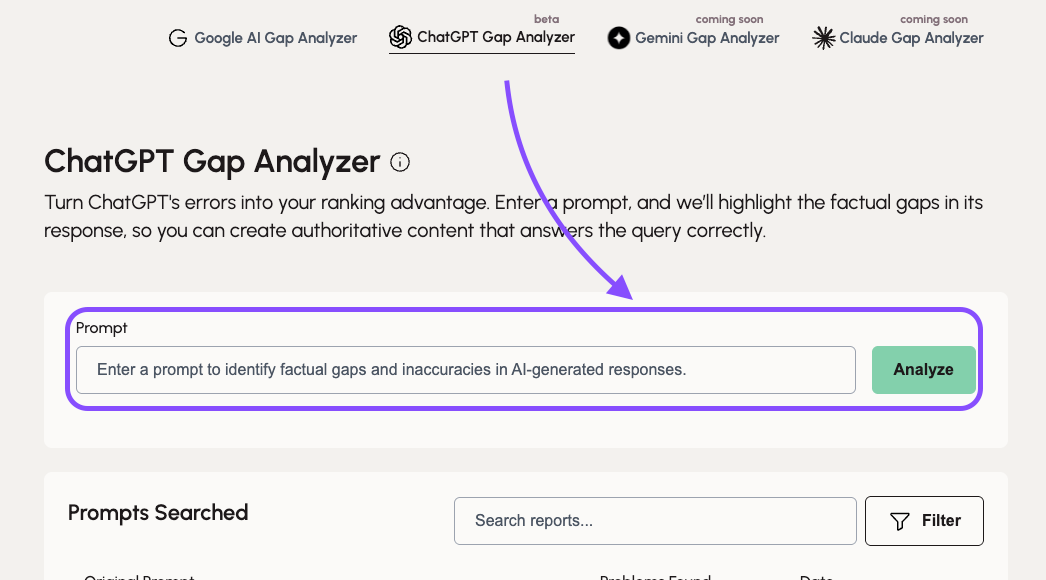The image size is (1046, 580).
Task: Click the "Date" column header
Action: (816, 576)
